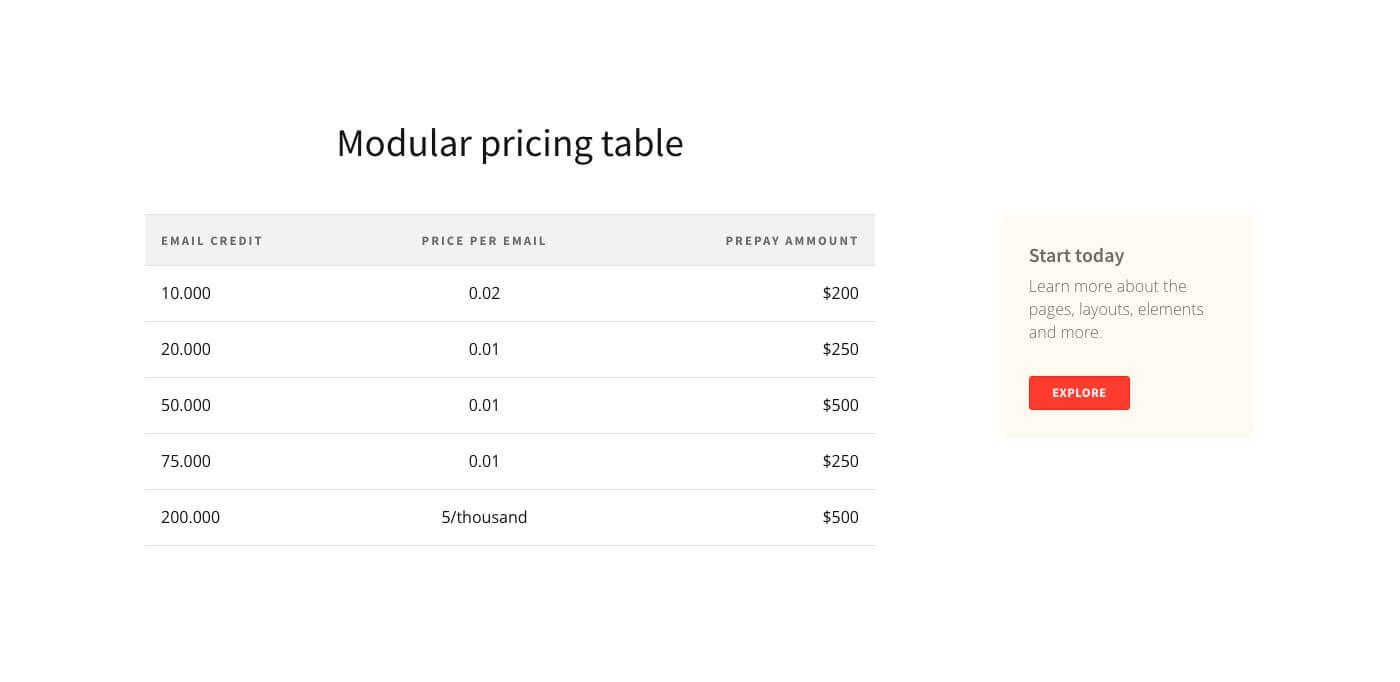Select the 200.000 email credit cell

click(190, 517)
